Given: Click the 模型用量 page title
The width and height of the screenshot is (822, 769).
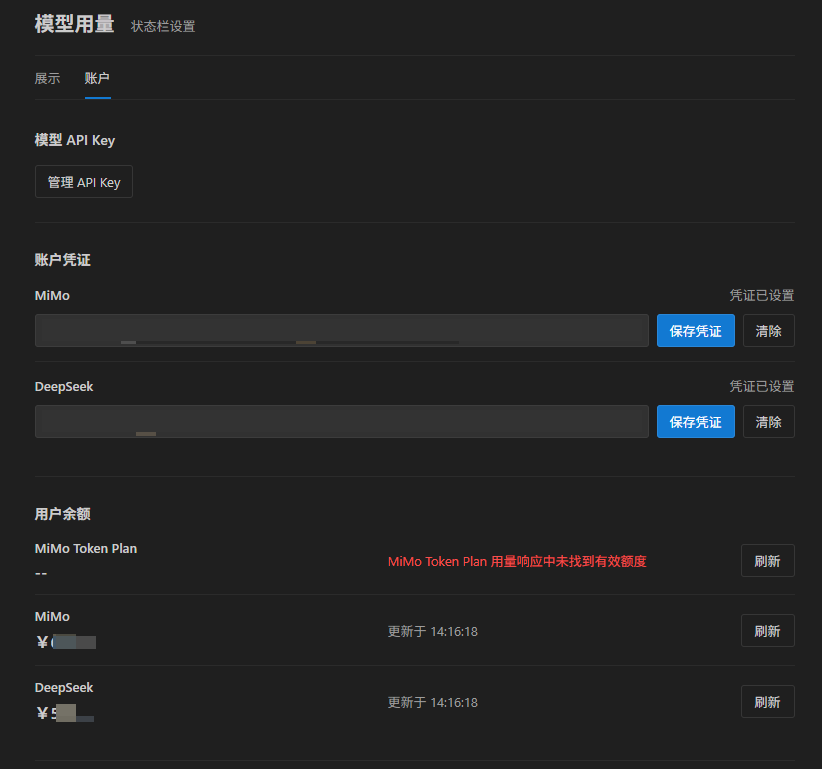Looking at the screenshot, I should pos(74,24).
